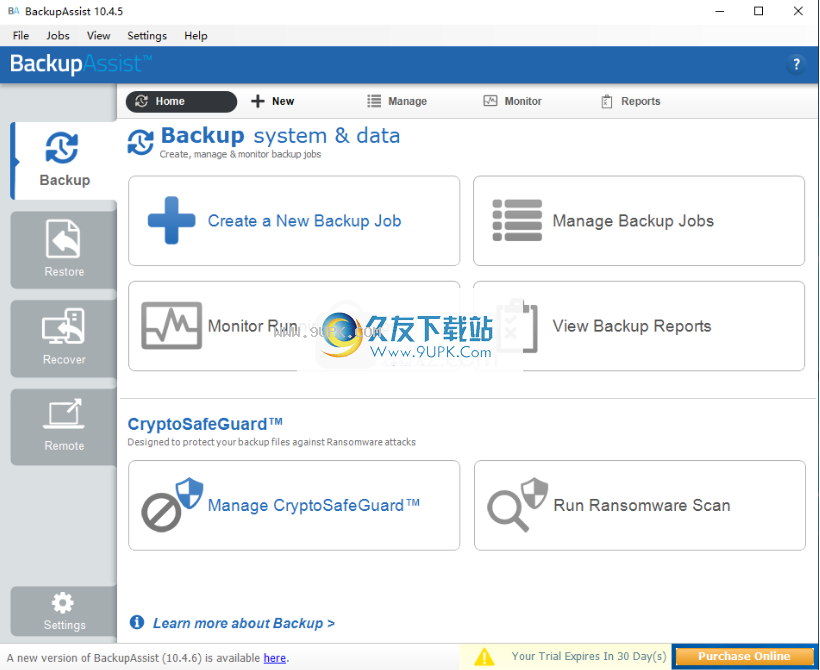Open the Help menu
The width and height of the screenshot is (820, 670).
tap(196, 36)
